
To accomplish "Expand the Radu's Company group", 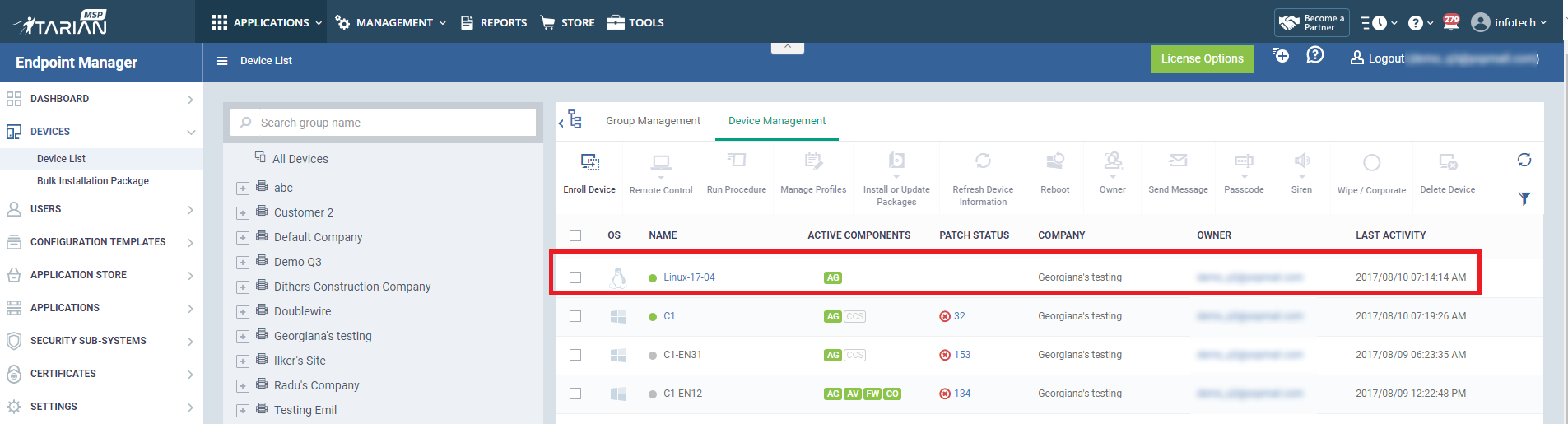I will (243, 386).
